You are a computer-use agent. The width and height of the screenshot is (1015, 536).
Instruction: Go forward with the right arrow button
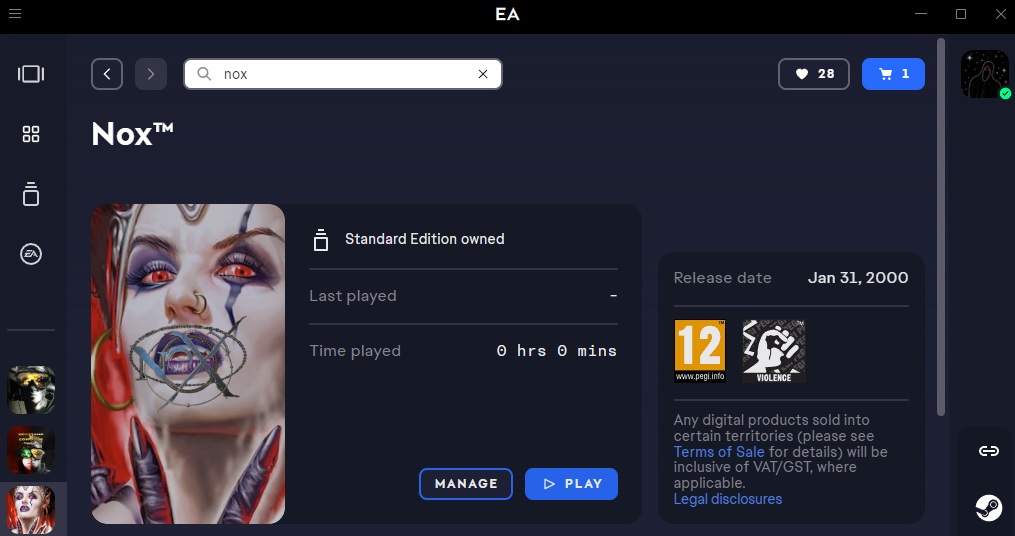pos(151,74)
